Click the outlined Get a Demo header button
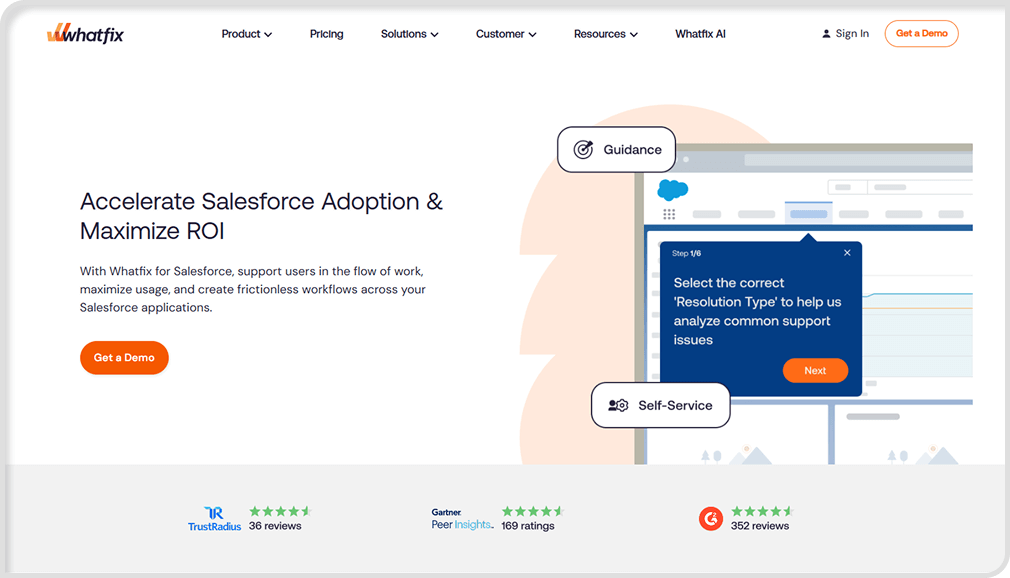This screenshot has width=1010, height=578. tap(921, 34)
